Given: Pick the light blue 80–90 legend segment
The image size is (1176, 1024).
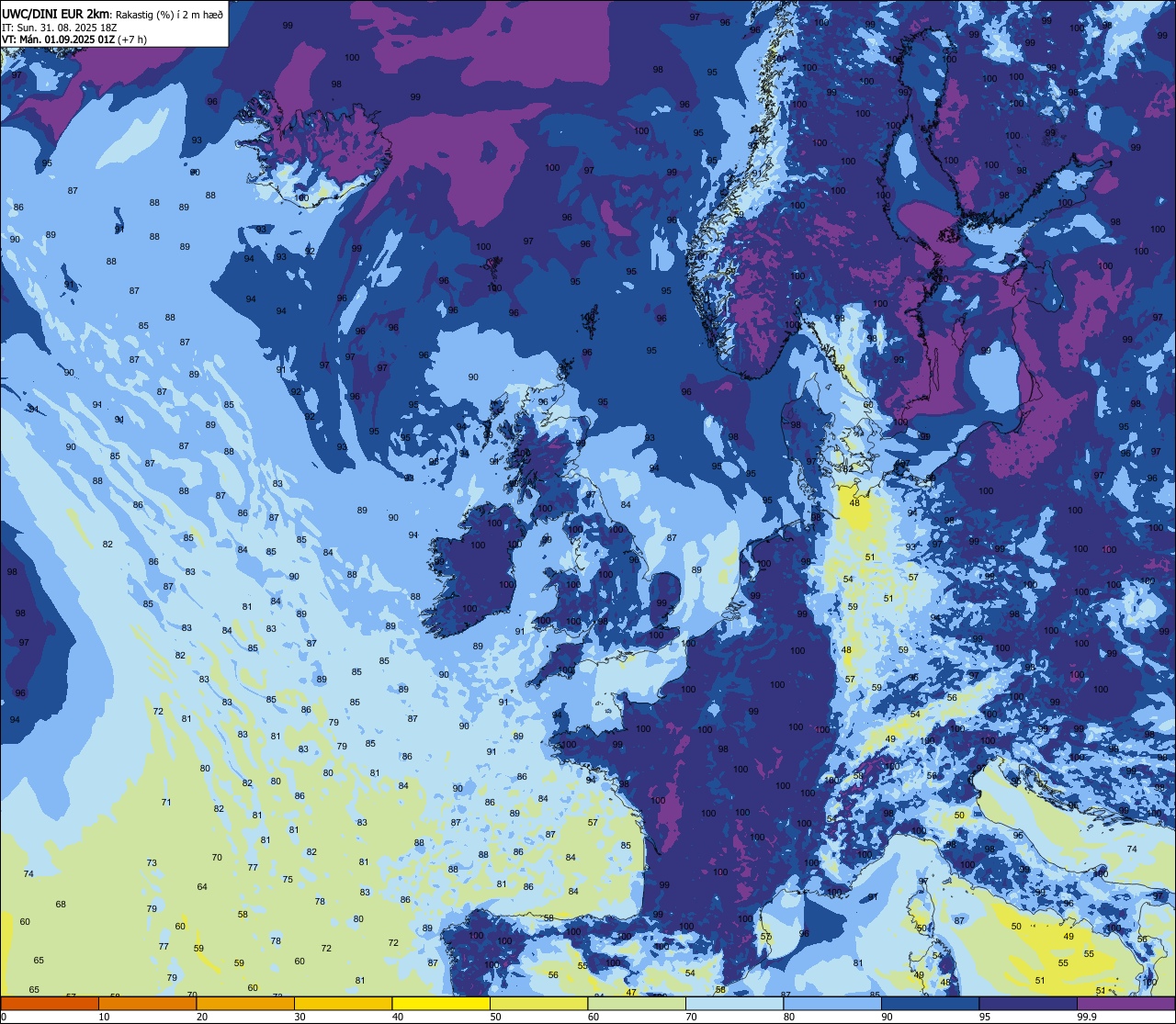Looking at the screenshot, I should click(832, 1003).
